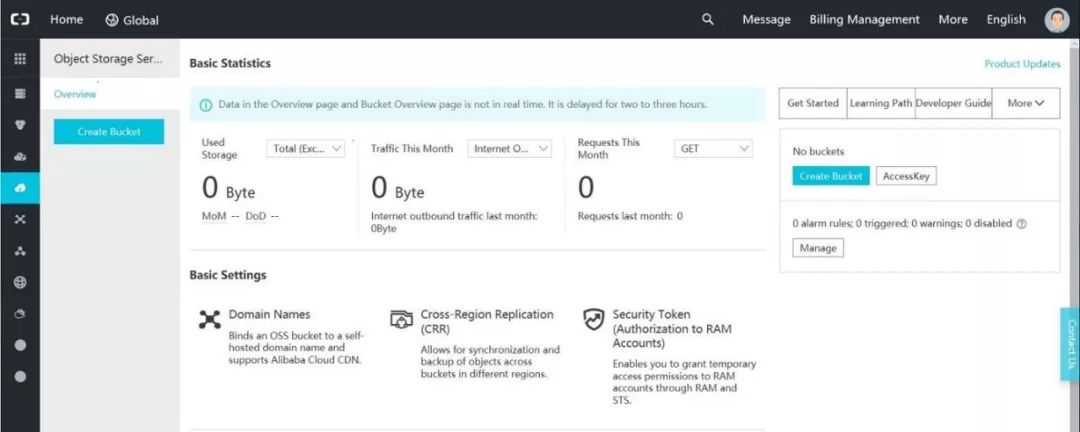Click the Create Bucket button in sidebar
This screenshot has height=432, width=1080.
109,131
